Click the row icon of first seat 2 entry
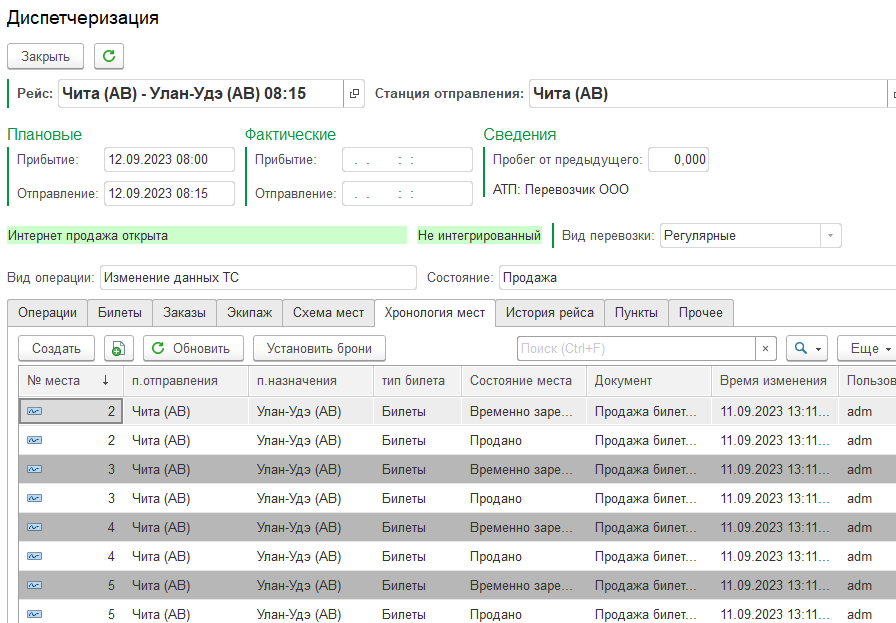The image size is (896, 623). pyautogui.click(x=35, y=411)
